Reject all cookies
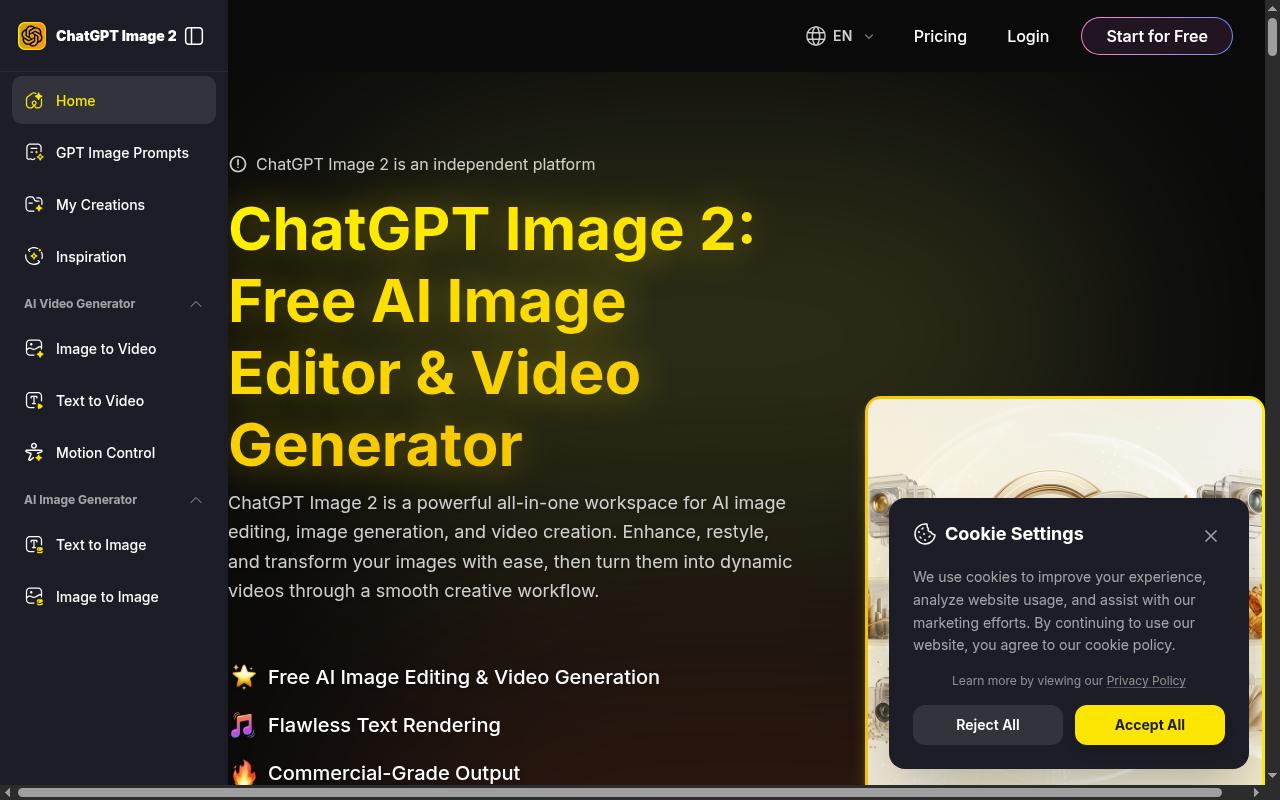 pos(988,725)
